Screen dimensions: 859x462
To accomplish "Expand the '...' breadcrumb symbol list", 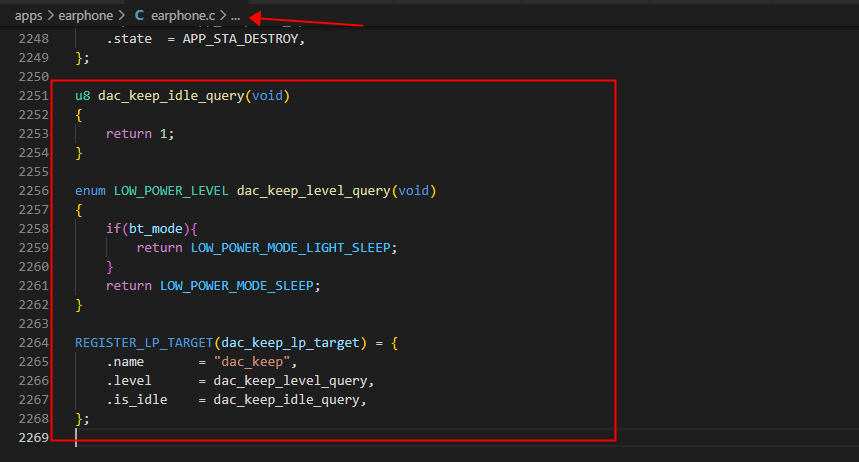I will (236, 16).
